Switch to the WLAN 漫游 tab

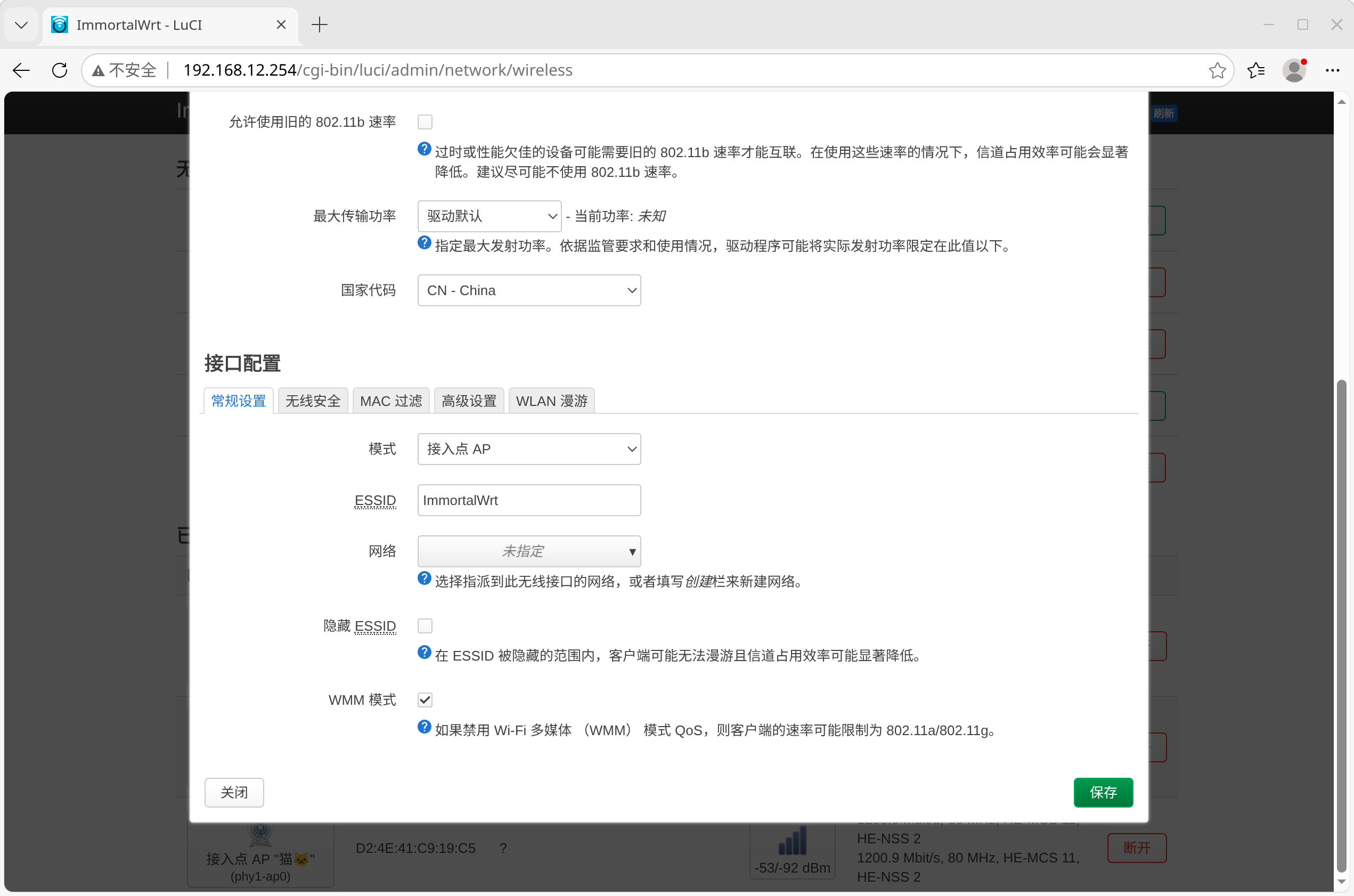tap(551, 401)
